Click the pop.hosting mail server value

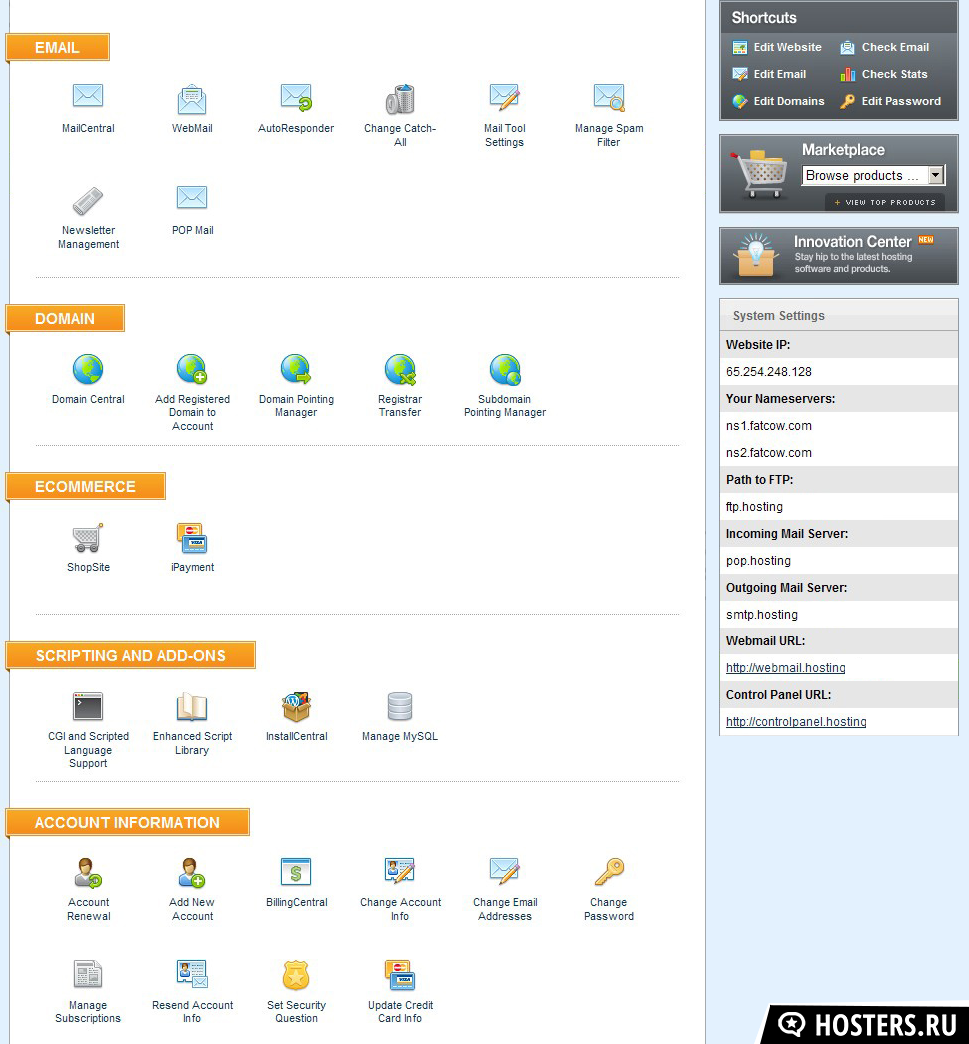tap(758, 561)
